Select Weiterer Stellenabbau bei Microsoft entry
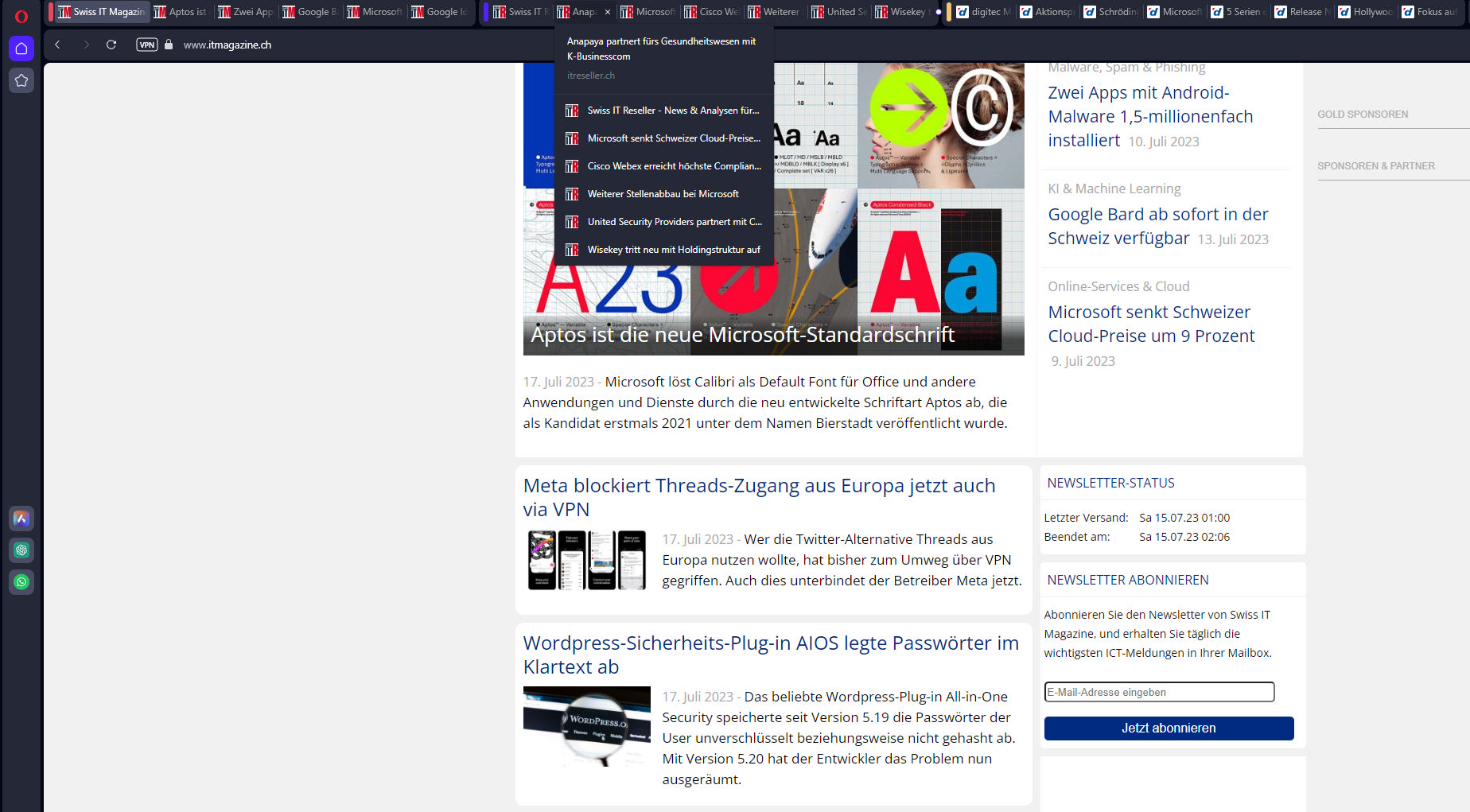 pyautogui.click(x=663, y=194)
